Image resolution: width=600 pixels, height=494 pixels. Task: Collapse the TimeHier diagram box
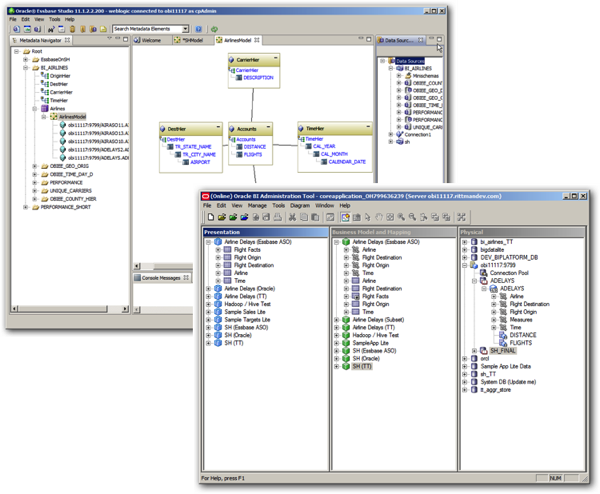coord(368,127)
